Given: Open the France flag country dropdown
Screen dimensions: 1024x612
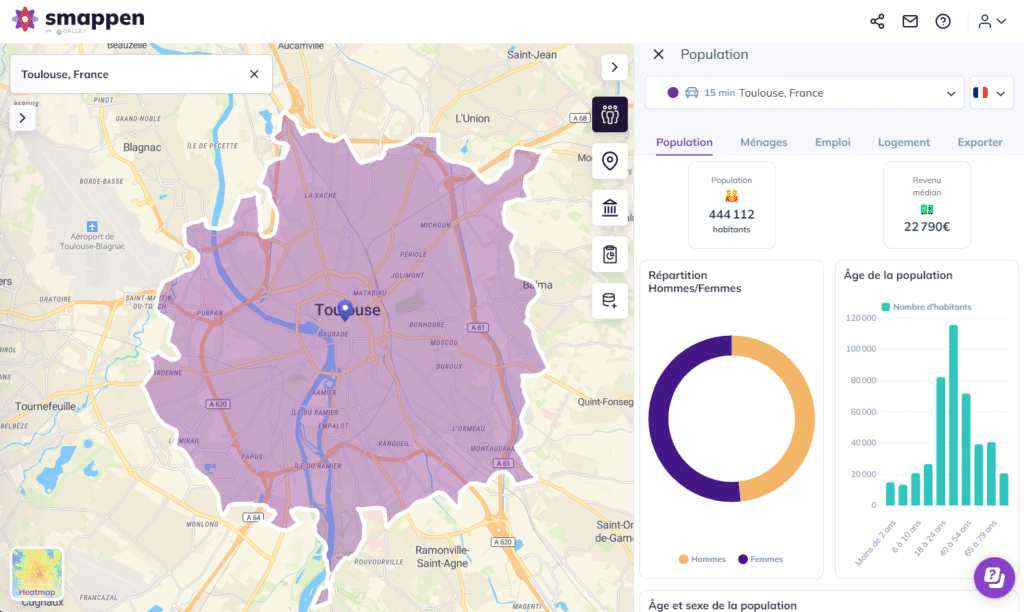Looking at the screenshot, I should coord(990,93).
